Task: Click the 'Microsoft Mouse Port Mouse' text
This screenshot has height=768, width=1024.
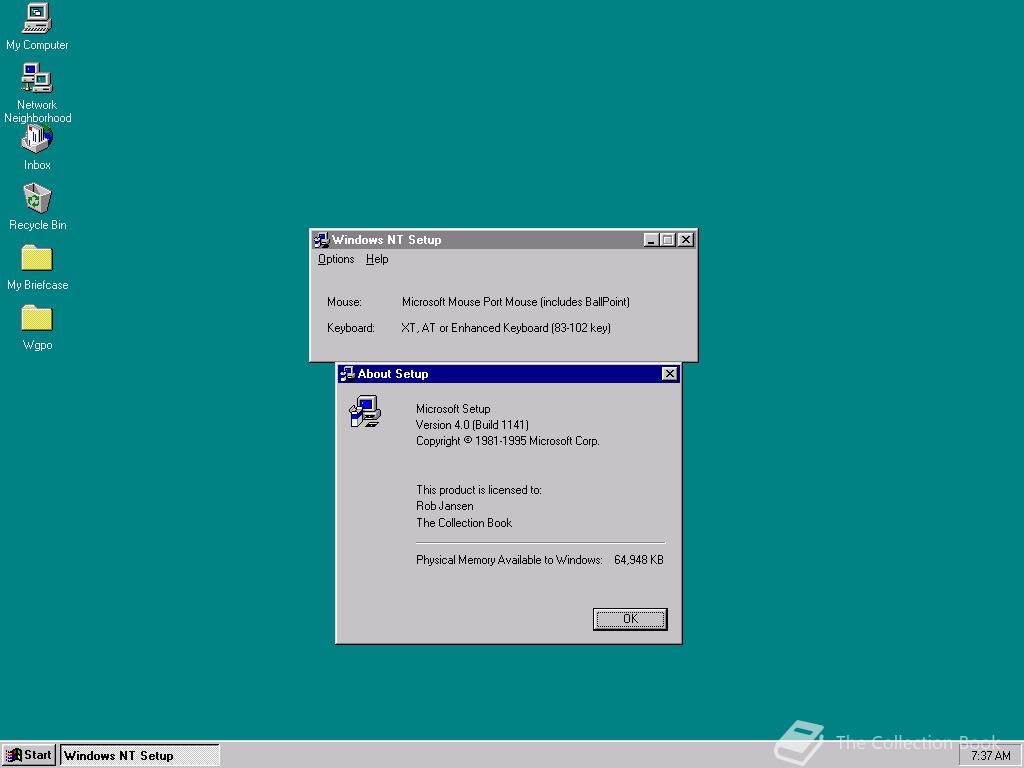Action: click(x=470, y=302)
